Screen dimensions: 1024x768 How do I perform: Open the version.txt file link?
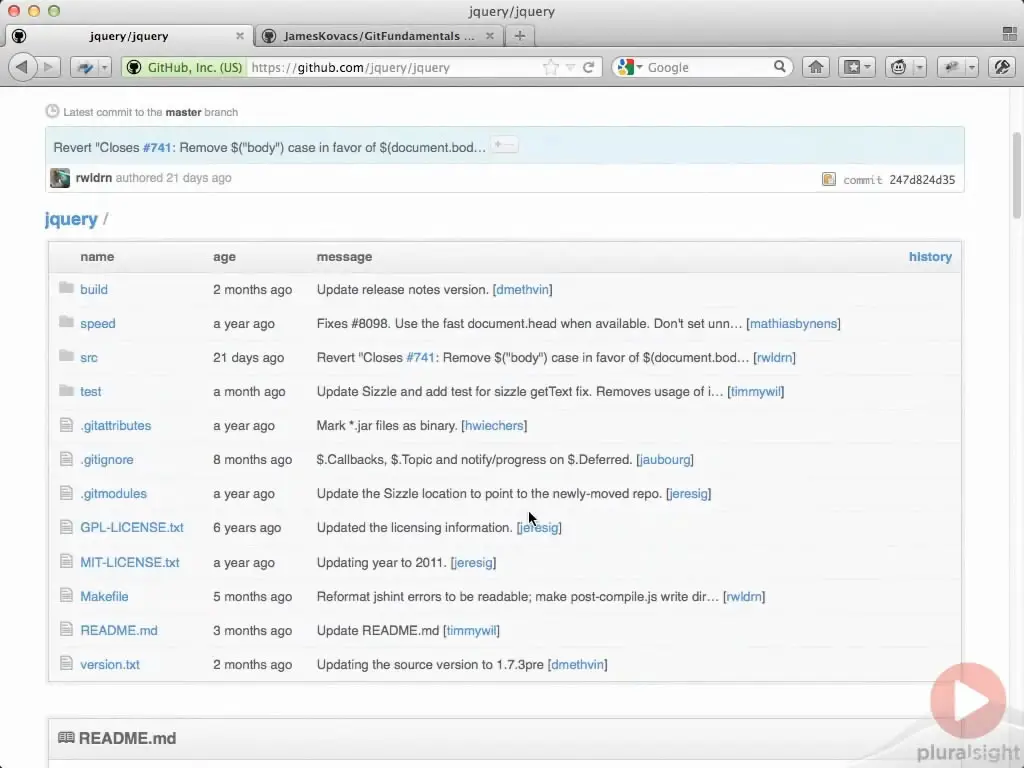point(110,664)
